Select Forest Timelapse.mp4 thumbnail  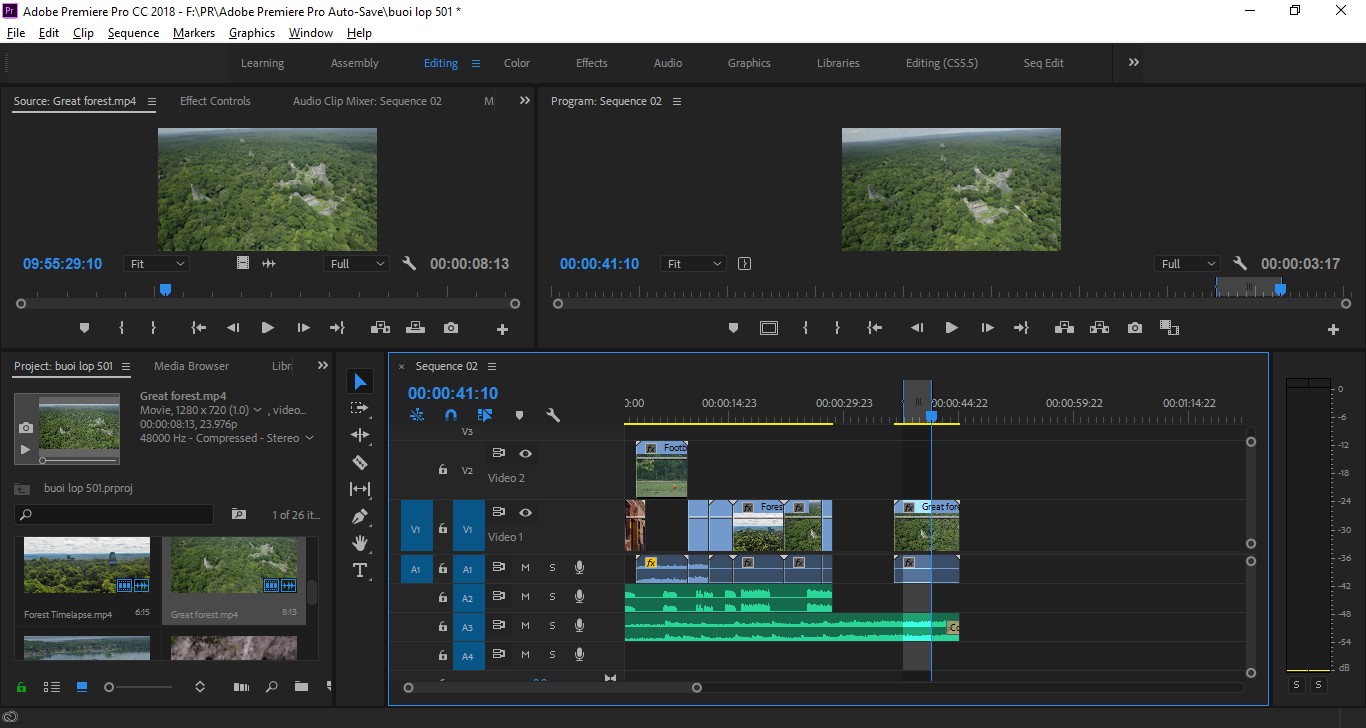coord(87,566)
